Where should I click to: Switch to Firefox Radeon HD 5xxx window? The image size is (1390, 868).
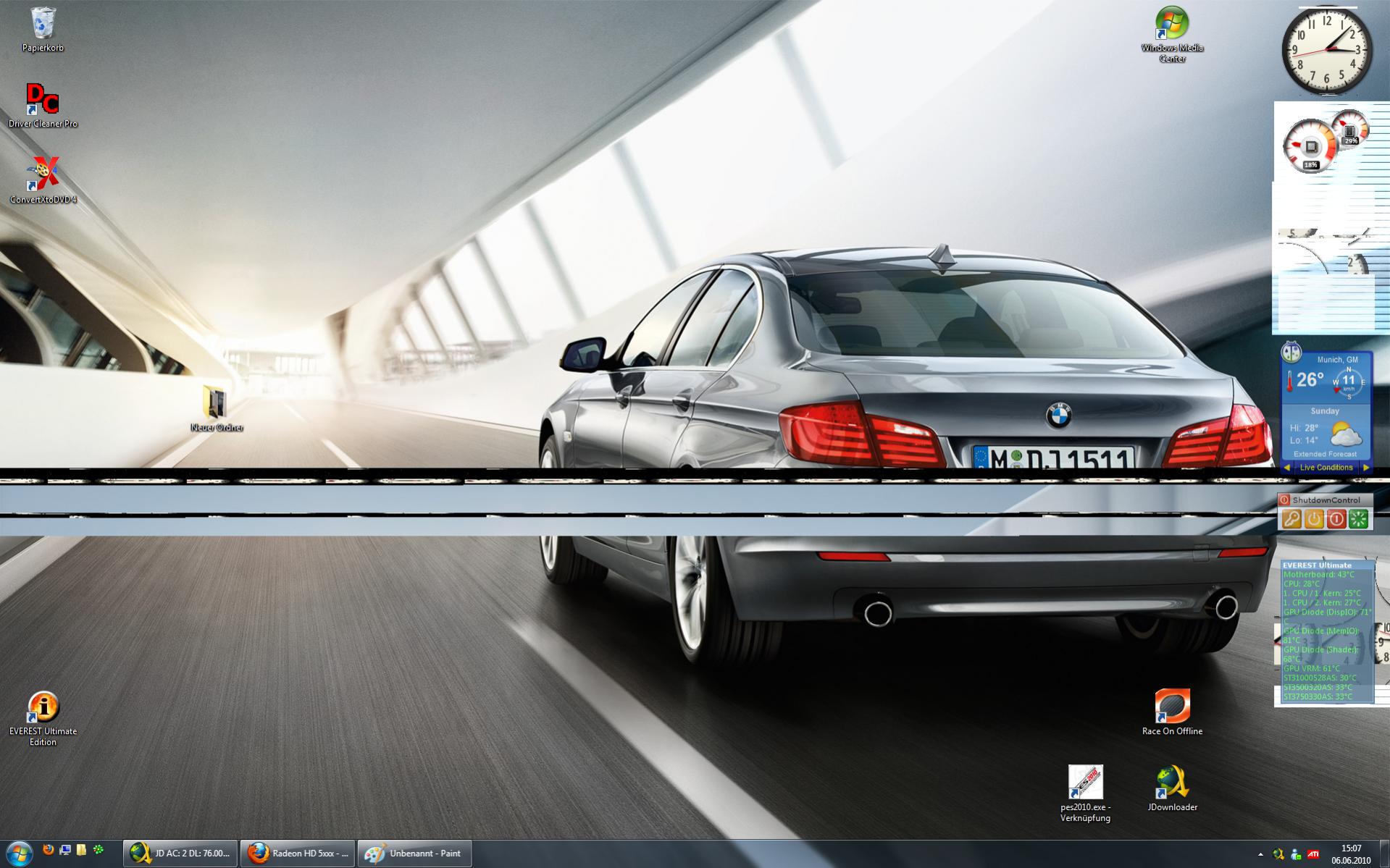pos(297,854)
